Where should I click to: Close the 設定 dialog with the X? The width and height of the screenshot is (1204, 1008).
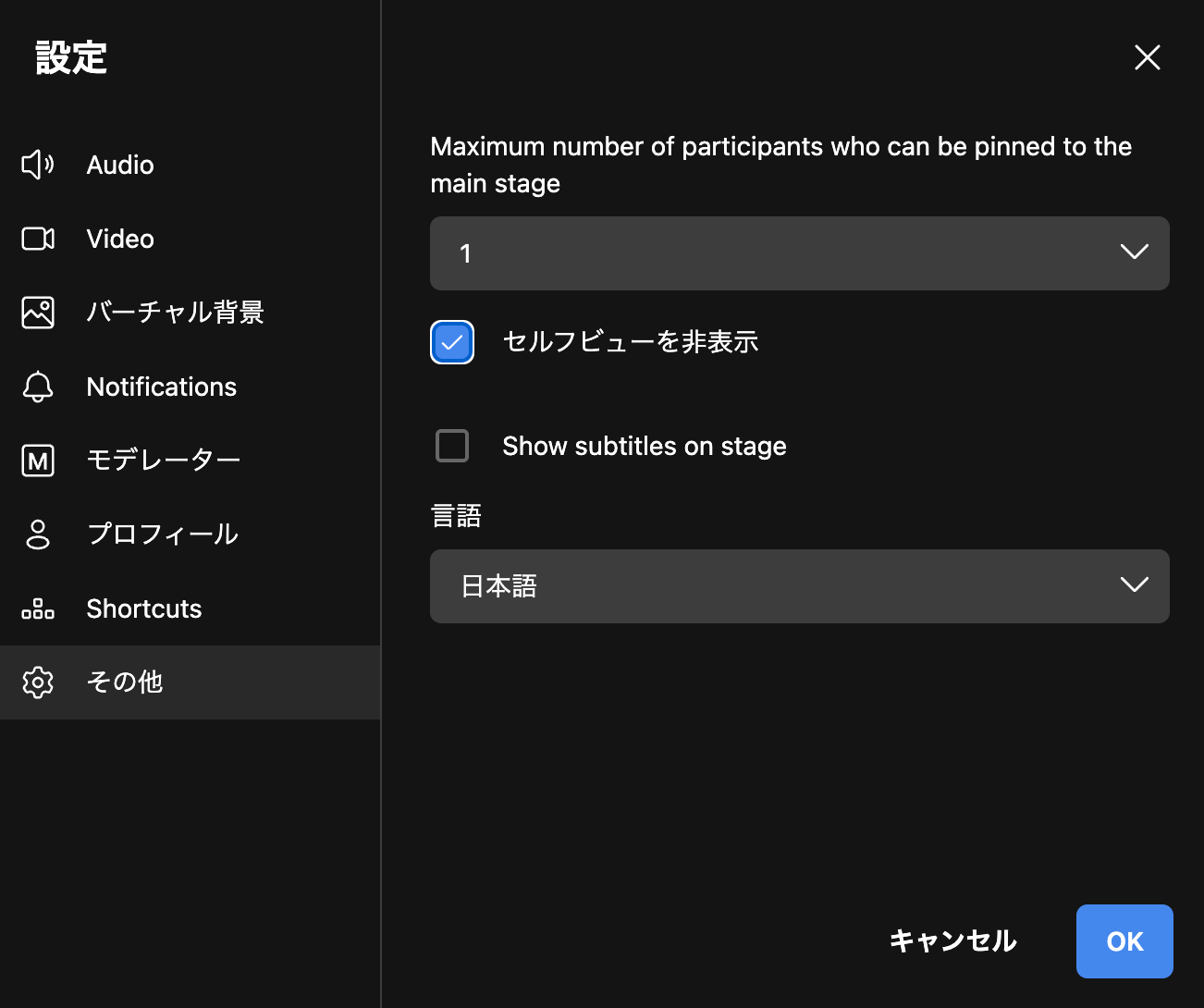tap(1148, 57)
